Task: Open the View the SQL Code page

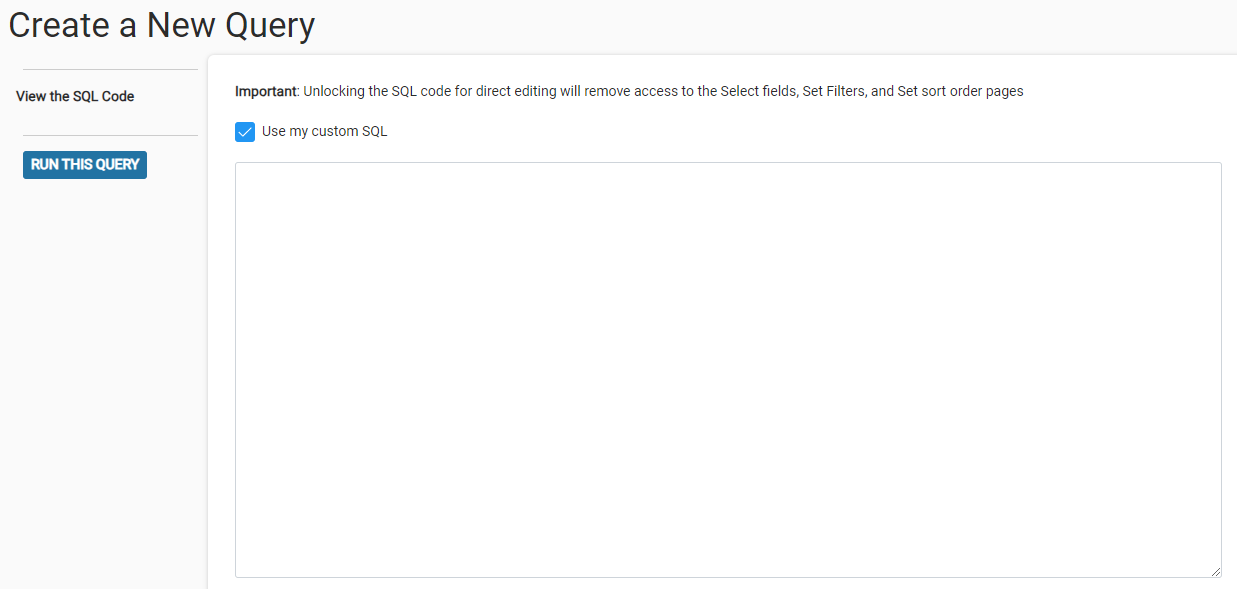Action: (75, 97)
